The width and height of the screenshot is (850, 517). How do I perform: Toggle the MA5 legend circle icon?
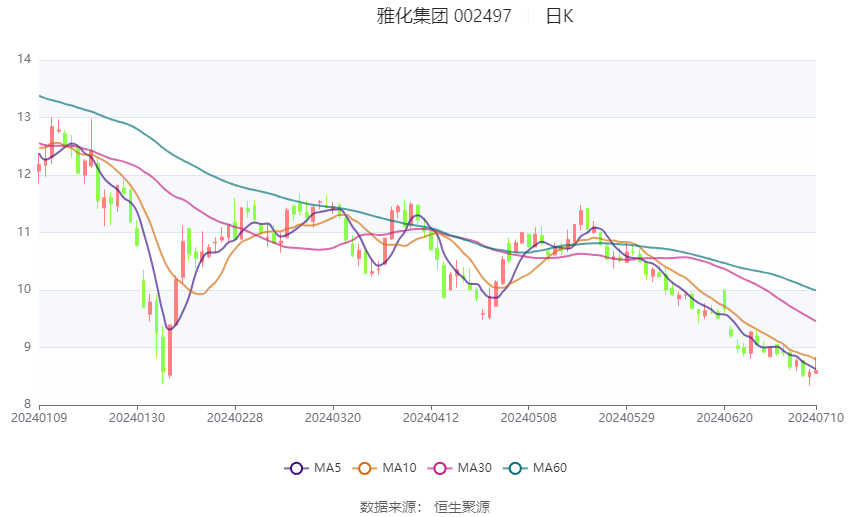(296, 468)
